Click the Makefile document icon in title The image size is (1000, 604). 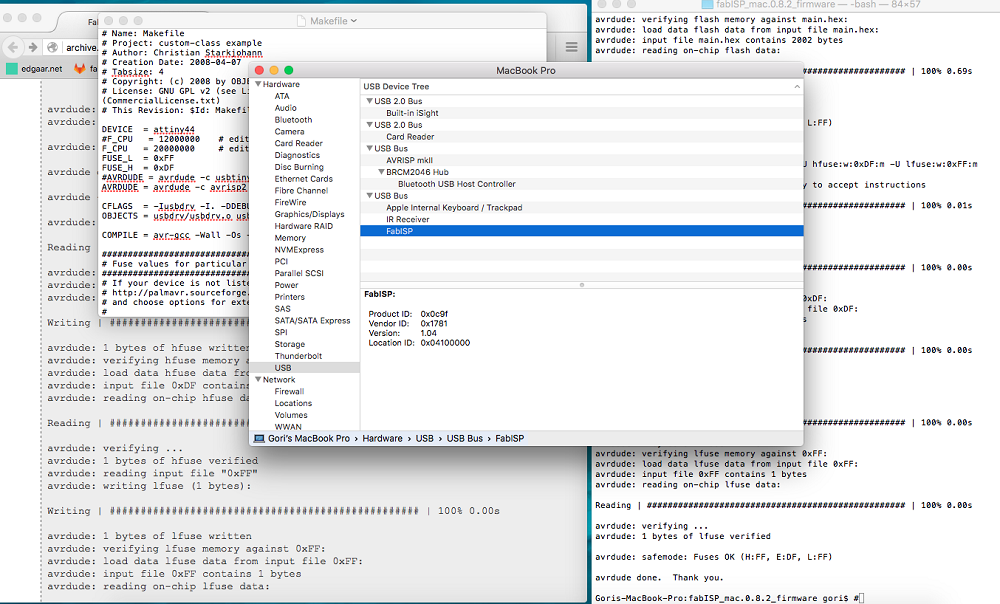coord(301,21)
